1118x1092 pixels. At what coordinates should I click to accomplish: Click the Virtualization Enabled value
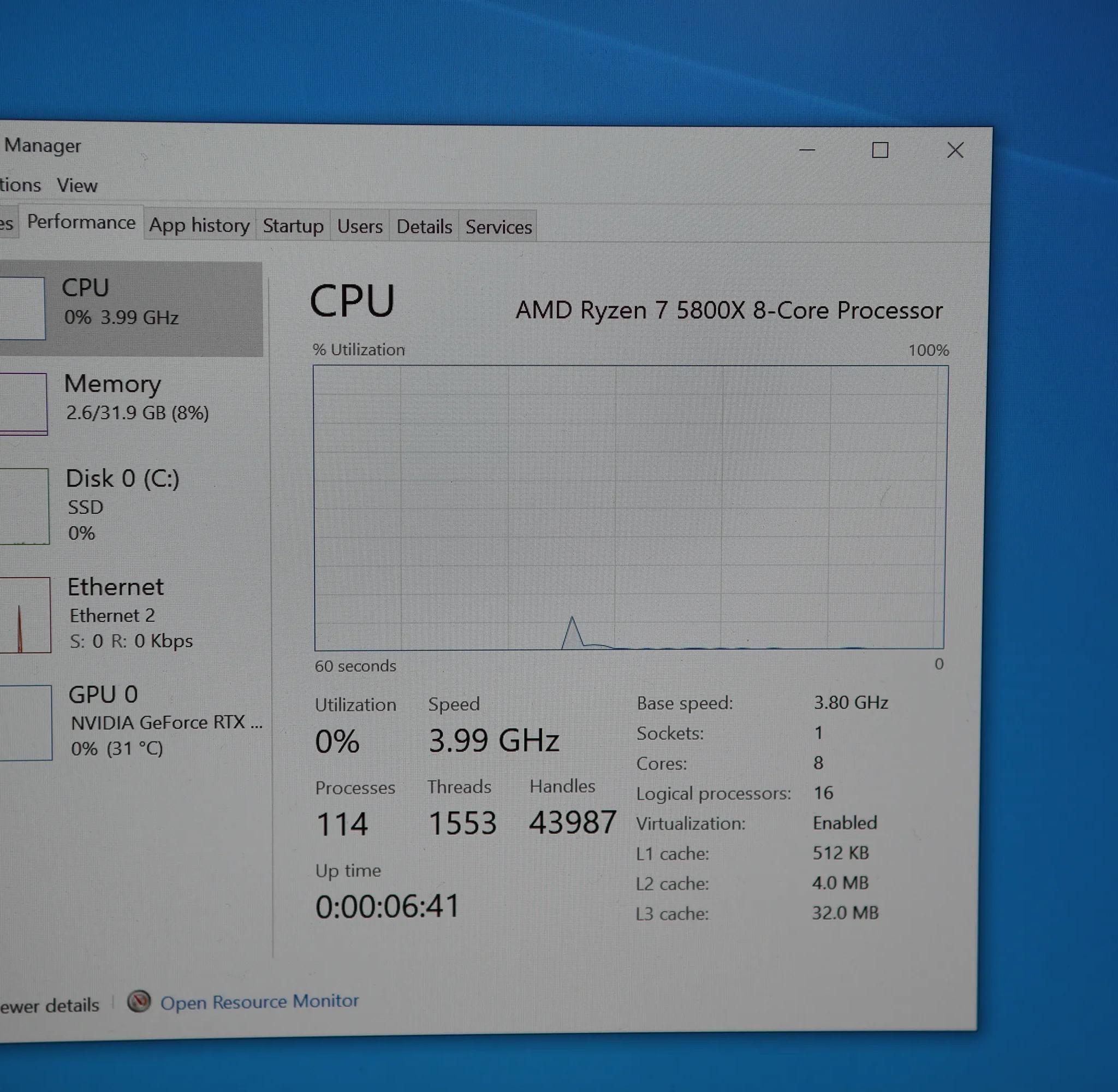(845, 823)
